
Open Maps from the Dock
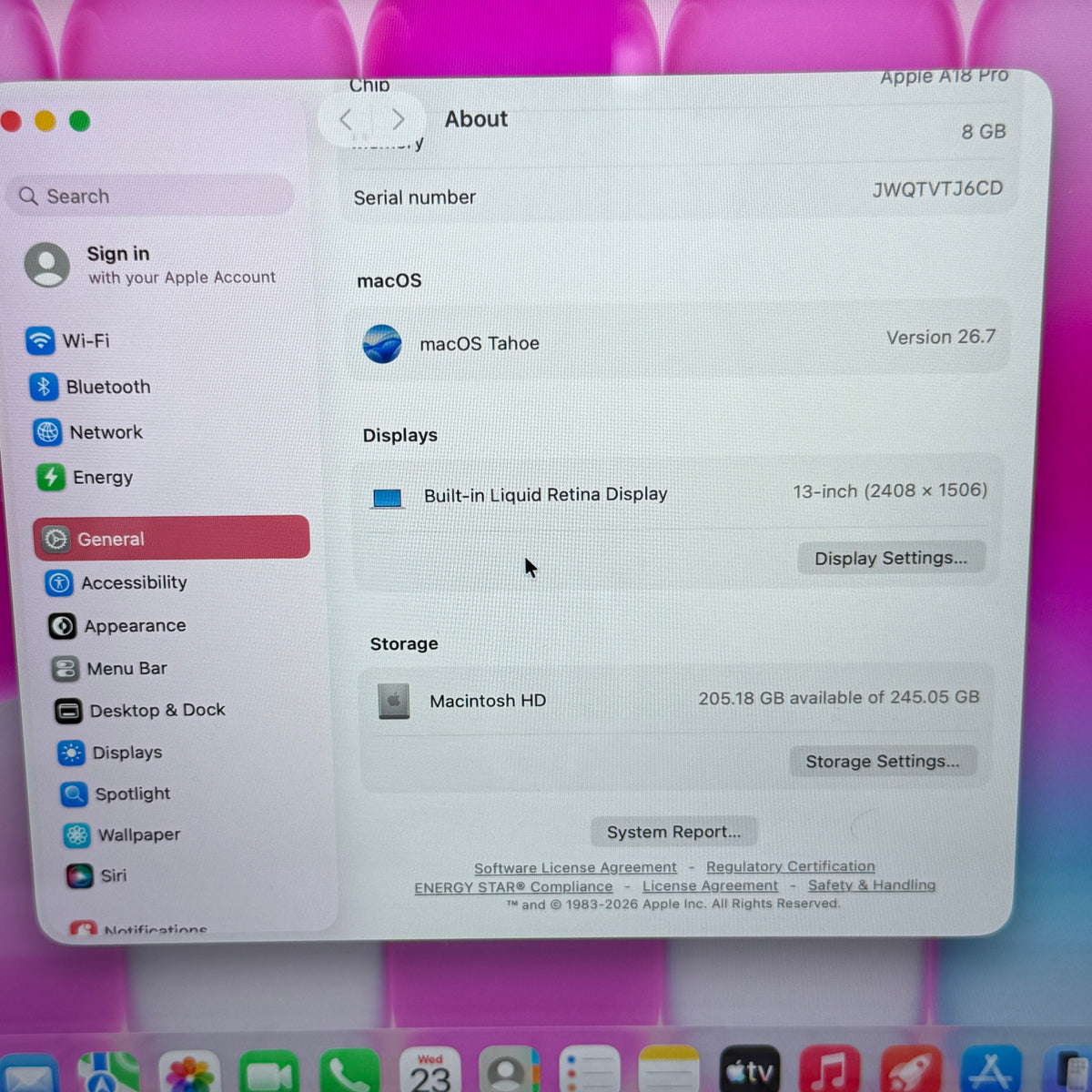[108, 1074]
